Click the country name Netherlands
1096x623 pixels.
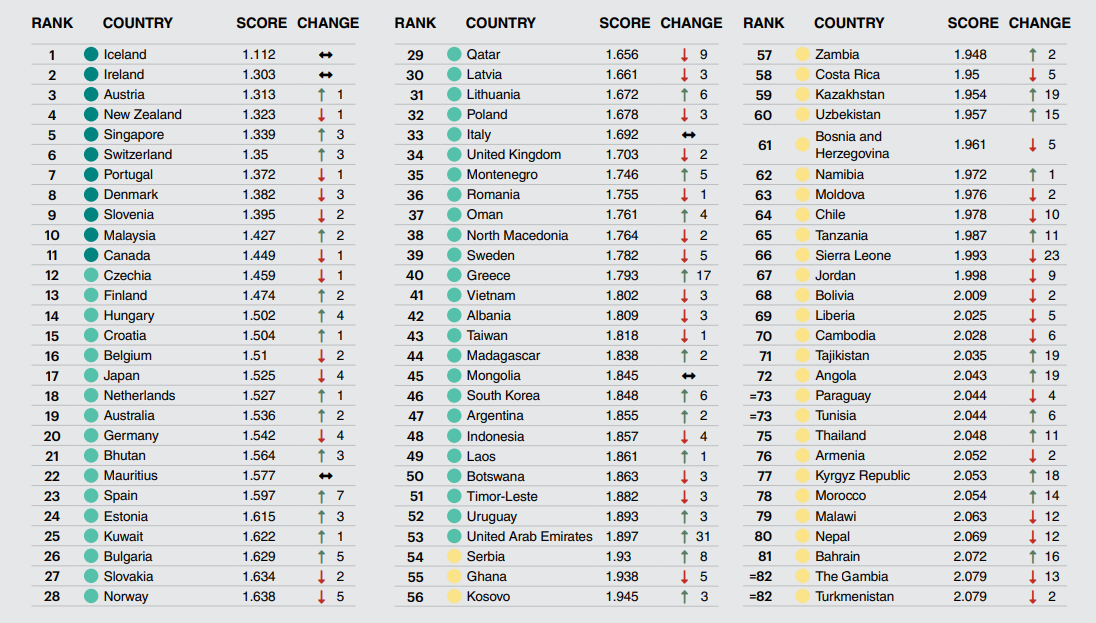pos(139,395)
